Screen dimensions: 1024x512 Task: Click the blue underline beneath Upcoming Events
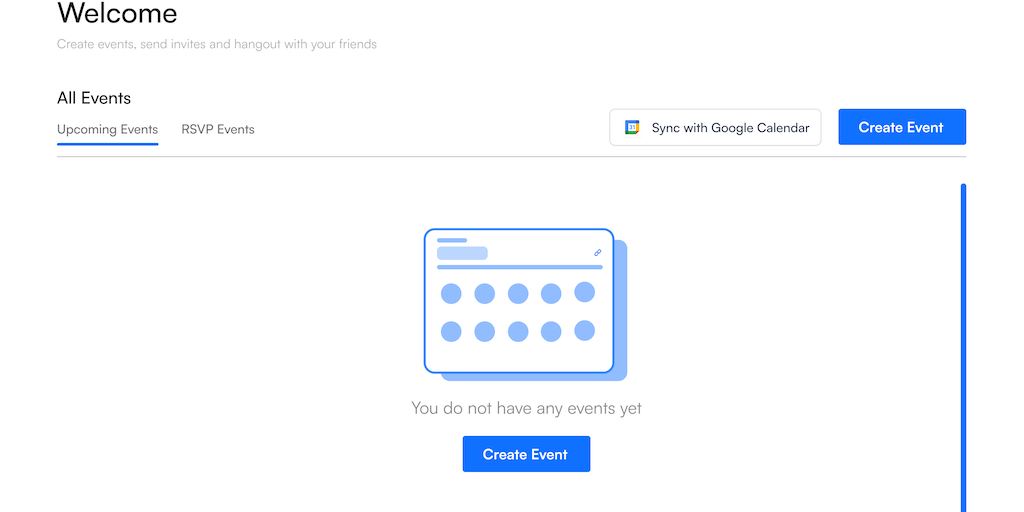pyautogui.click(x=107, y=144)
